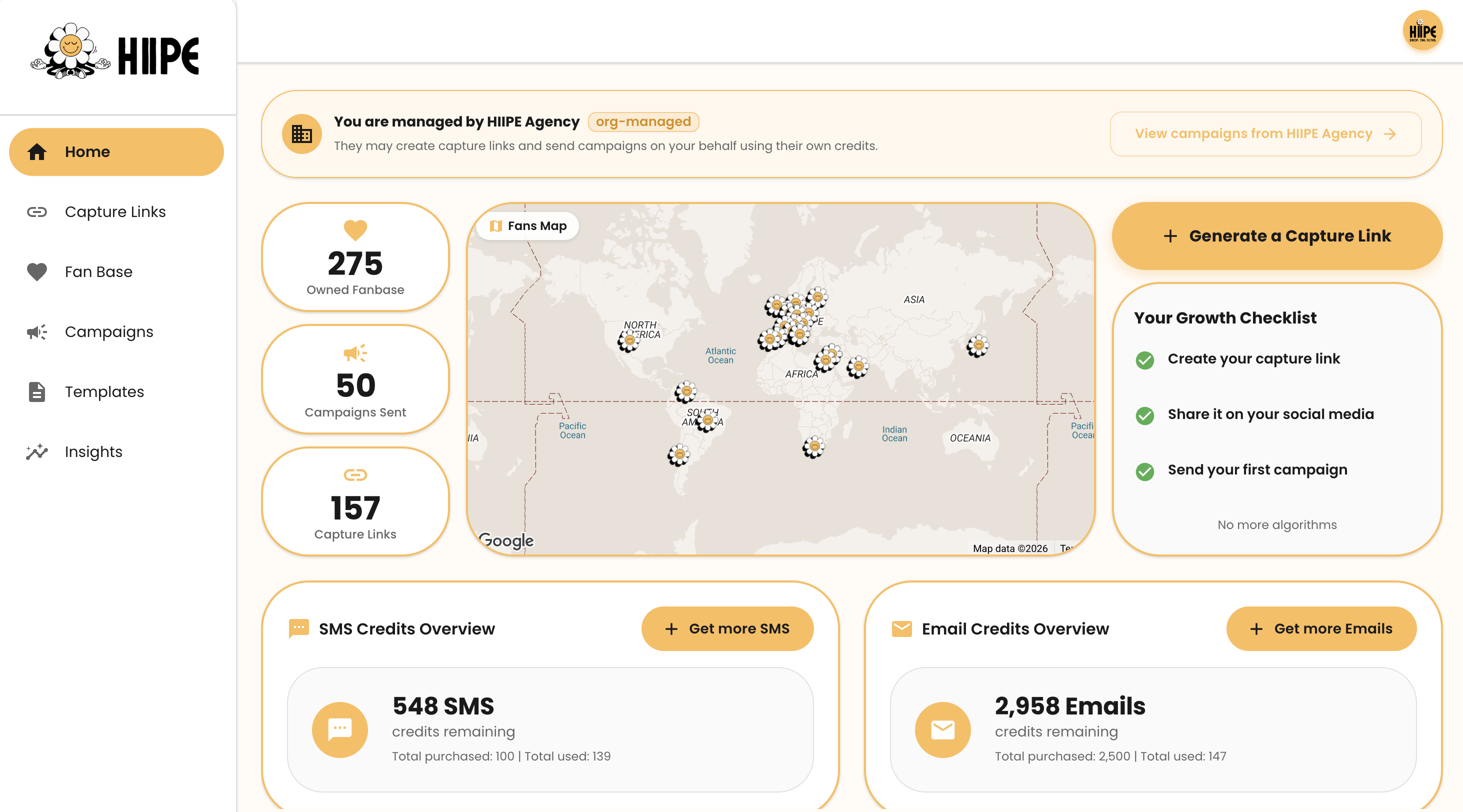1463x812 pixels.
Task: Click the Fan Base heart icon
Action: click(x=37, y=272)
